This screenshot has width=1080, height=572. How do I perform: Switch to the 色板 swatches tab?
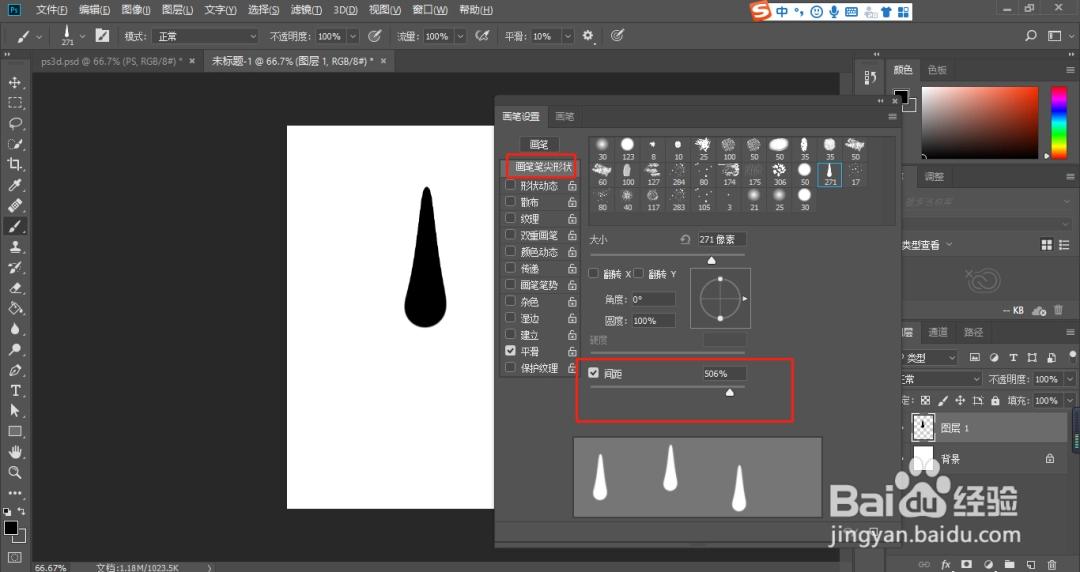(937, 70)
